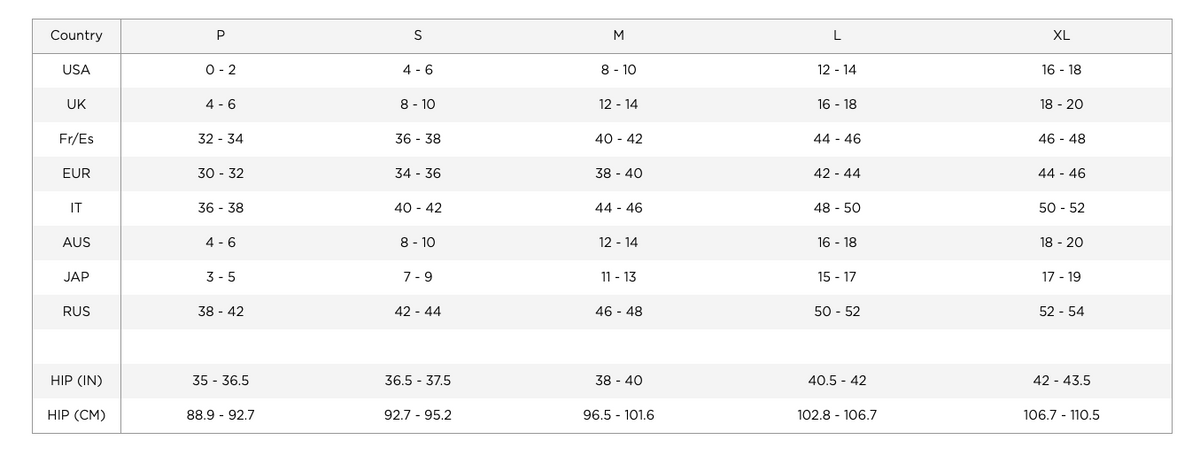1200x463 pixels.
Task: Click the IT size S cell 40 - 42
Action: tap(418, 208)
